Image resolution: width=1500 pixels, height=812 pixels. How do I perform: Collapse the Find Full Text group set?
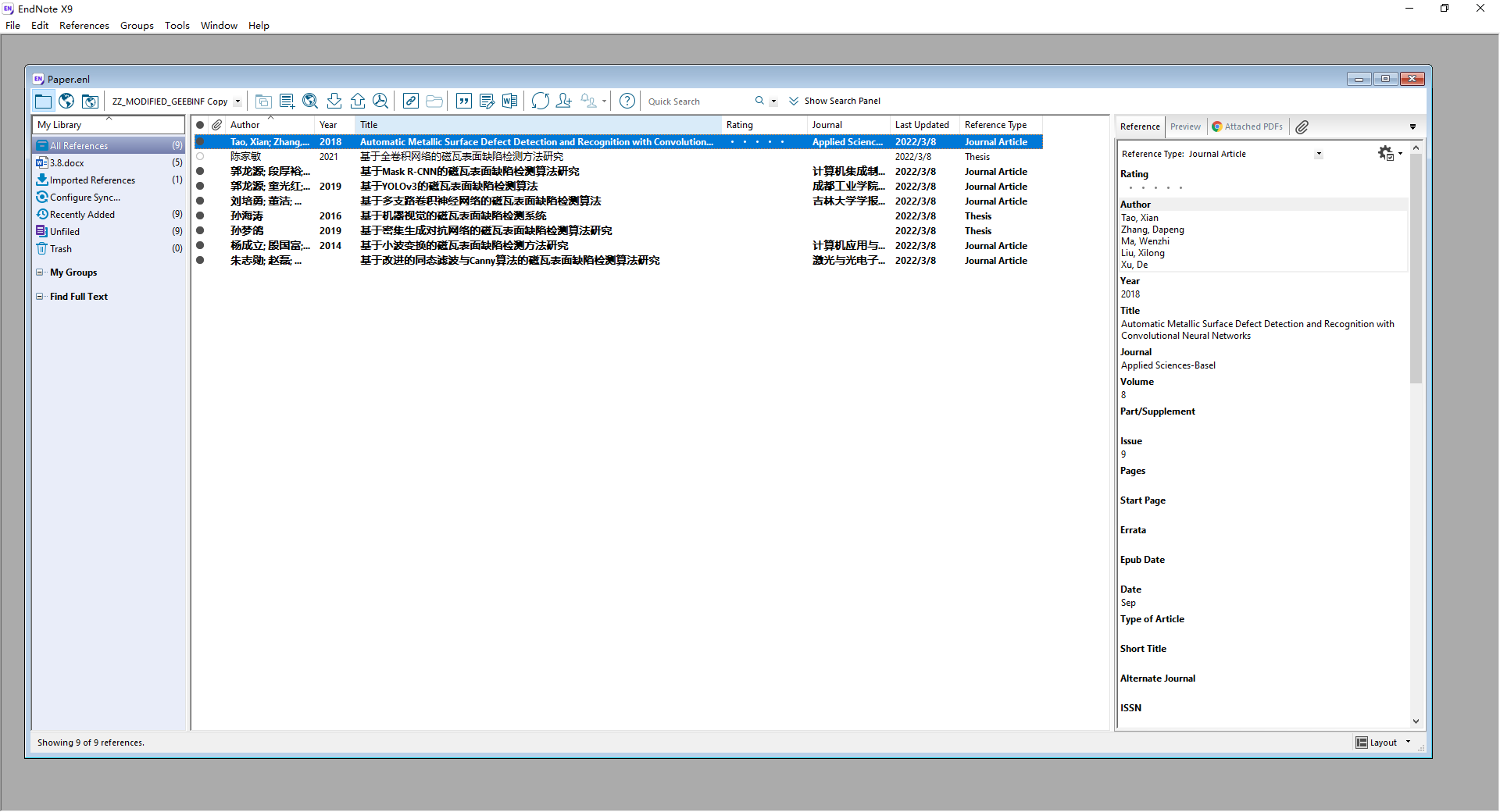coord(40,297)
